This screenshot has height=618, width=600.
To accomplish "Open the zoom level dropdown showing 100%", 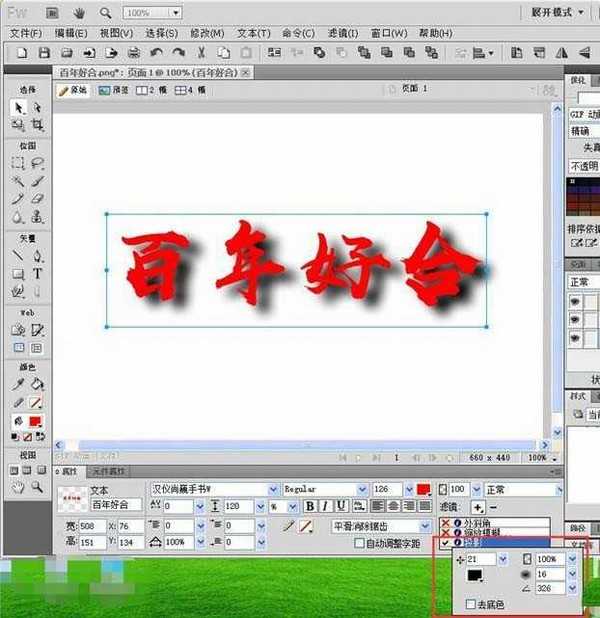I will (x=176, y=13).
